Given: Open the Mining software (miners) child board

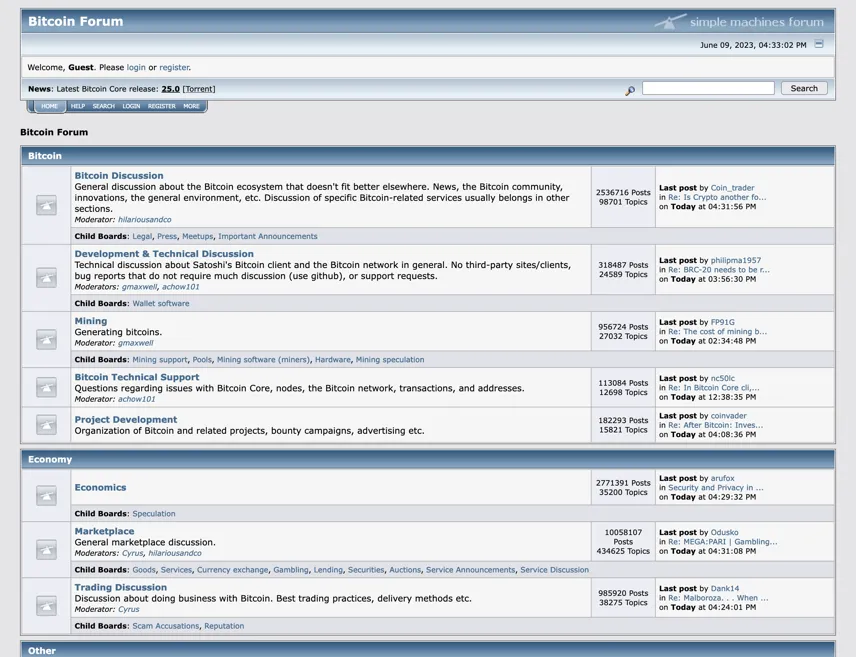Looking at the screenshot, I should click(x=263, y=359).
